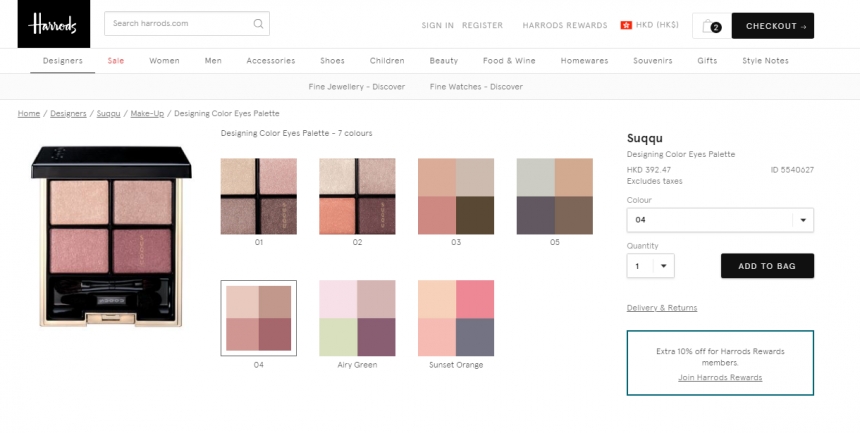Go to Home breadcrumb

tap(29, 114)
